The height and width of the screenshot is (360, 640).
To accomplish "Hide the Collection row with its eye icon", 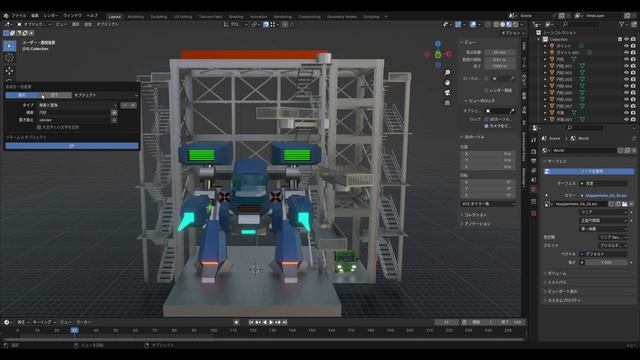I will click(626, 39).
